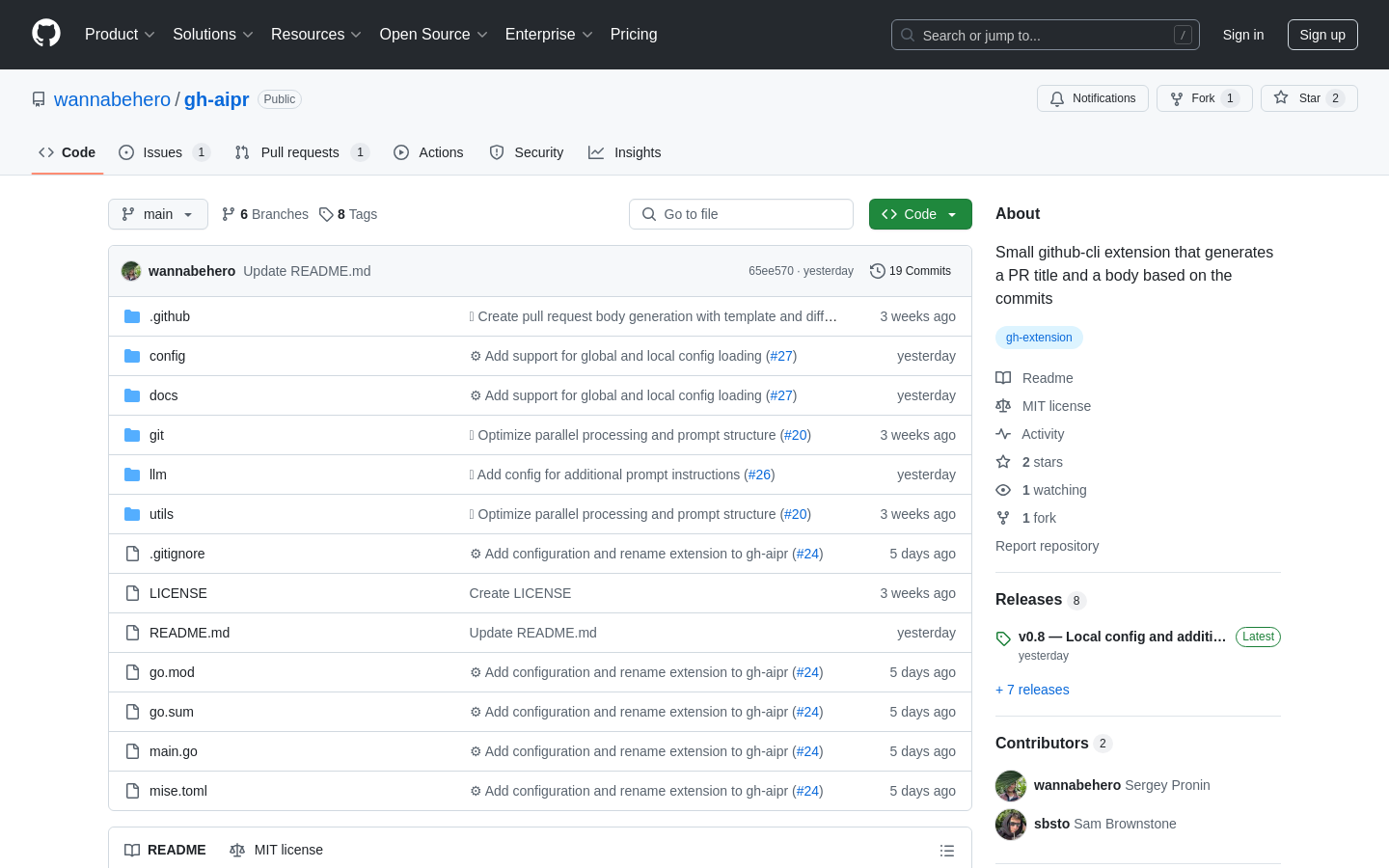Open pull request #26 link in llm row
The width and height of the screenshot is (1389, 868).
coord(759,475)
